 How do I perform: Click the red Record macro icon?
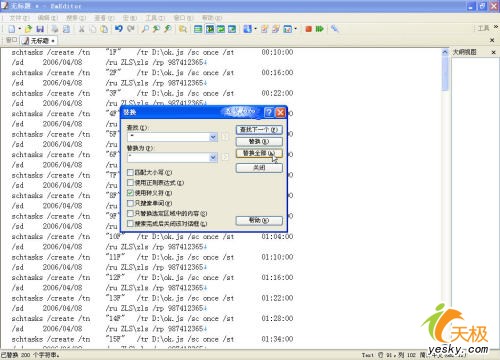308,29
